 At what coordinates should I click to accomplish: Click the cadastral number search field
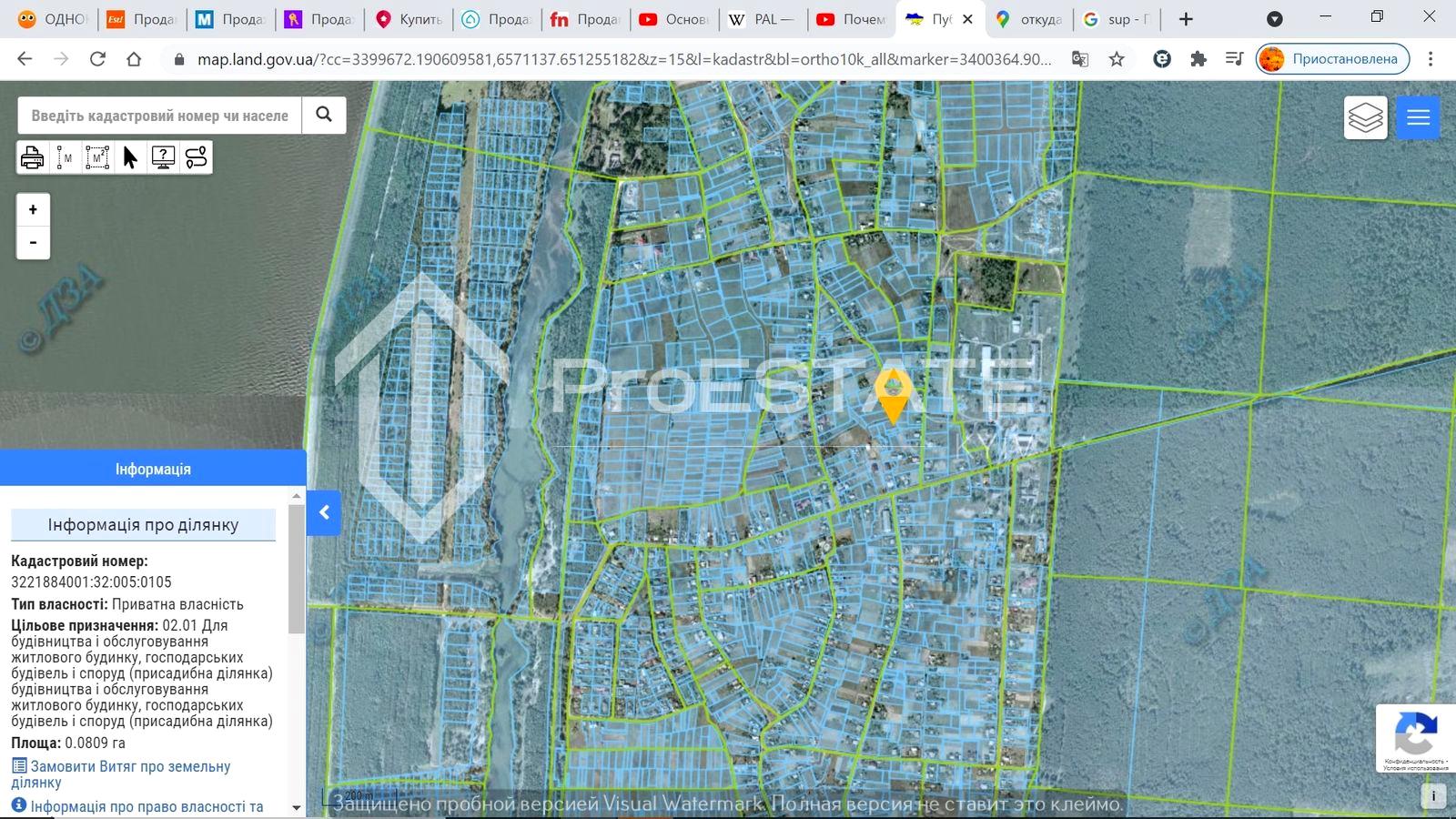[x=159, y=116]
